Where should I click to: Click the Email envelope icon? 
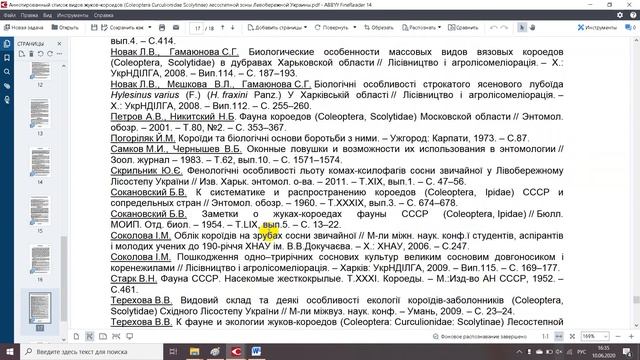pos(176,27)
